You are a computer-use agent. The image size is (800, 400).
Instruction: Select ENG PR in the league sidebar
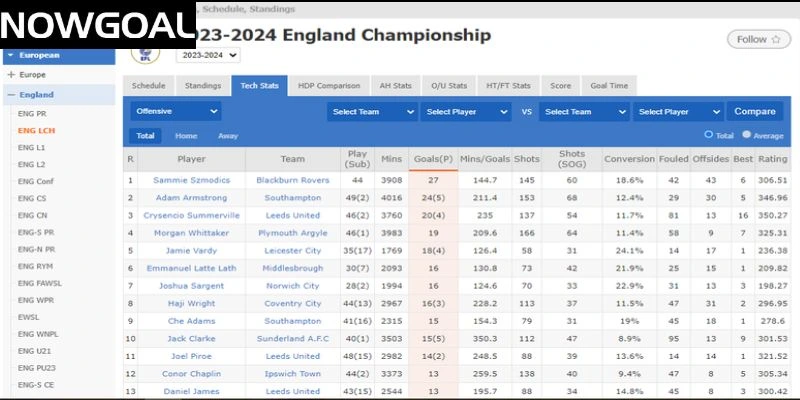click(31, 115)
